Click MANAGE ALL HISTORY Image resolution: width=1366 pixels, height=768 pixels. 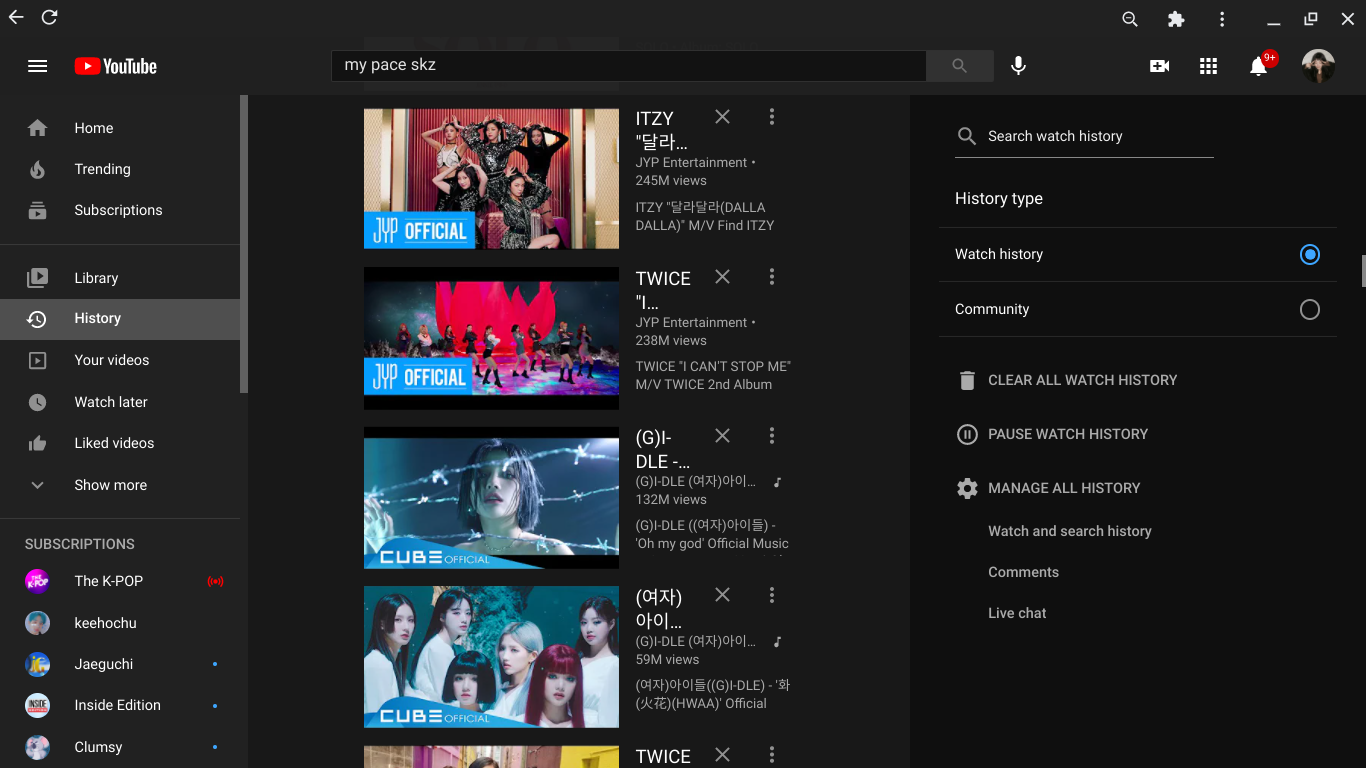(1048, 488)
